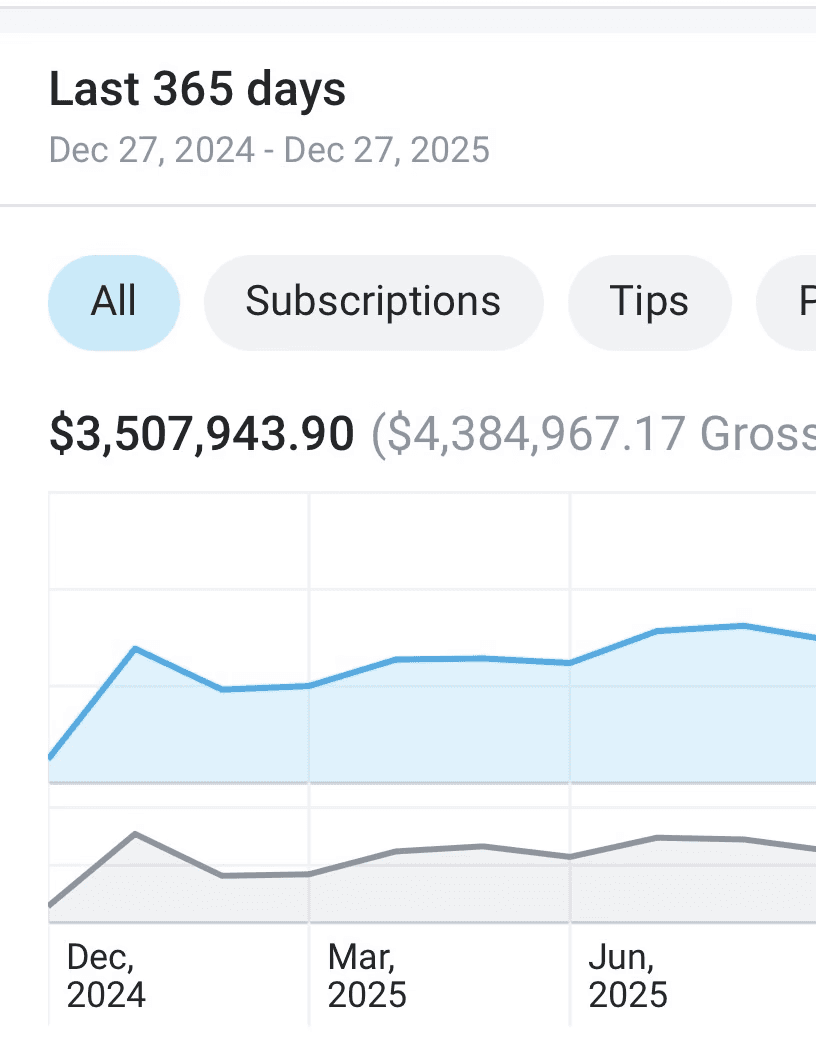The height and width of the screenshot is (1063, 816).
Task: Open the Tips filter tab
Action: tap(649, 302)
